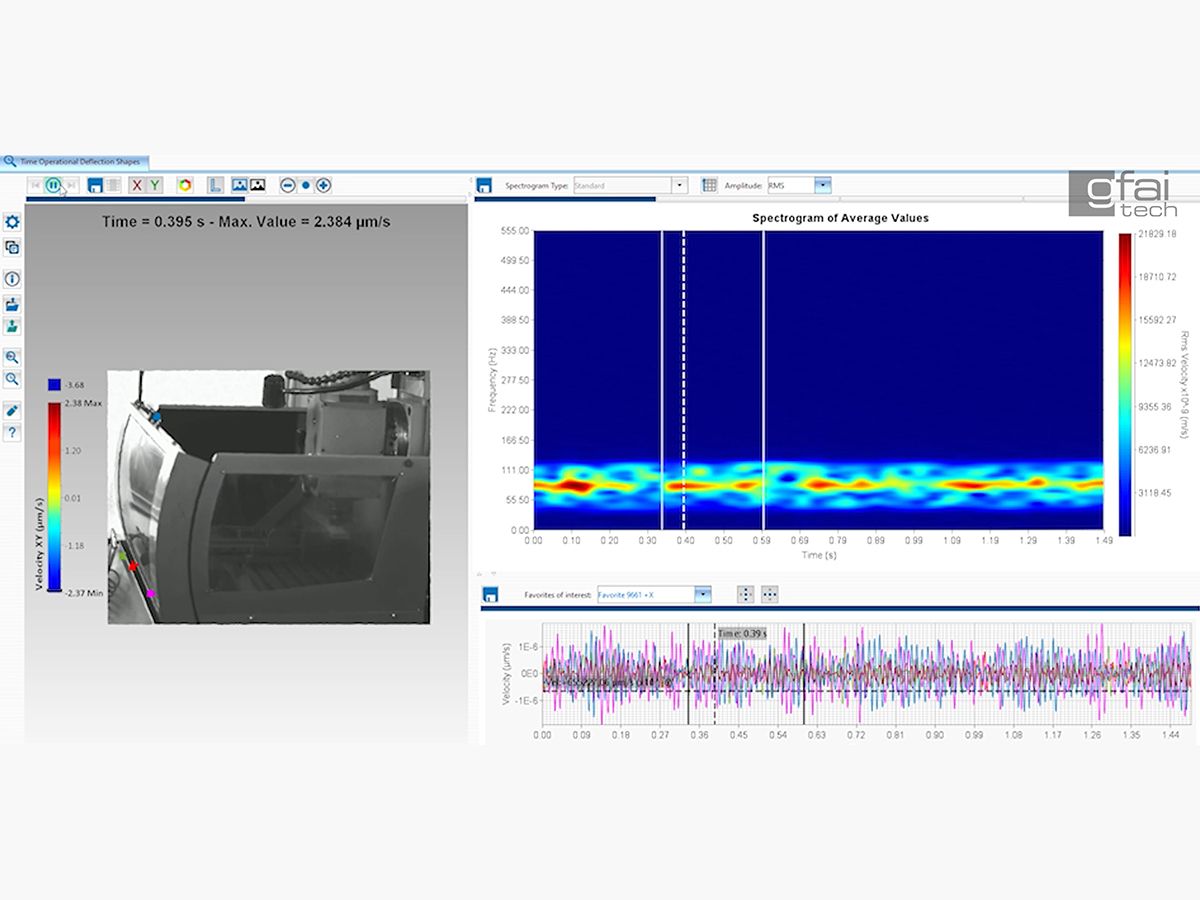Open the help question mark icon
The height and width of the screenshot is (900, 1200).
[x=12, y=433]
